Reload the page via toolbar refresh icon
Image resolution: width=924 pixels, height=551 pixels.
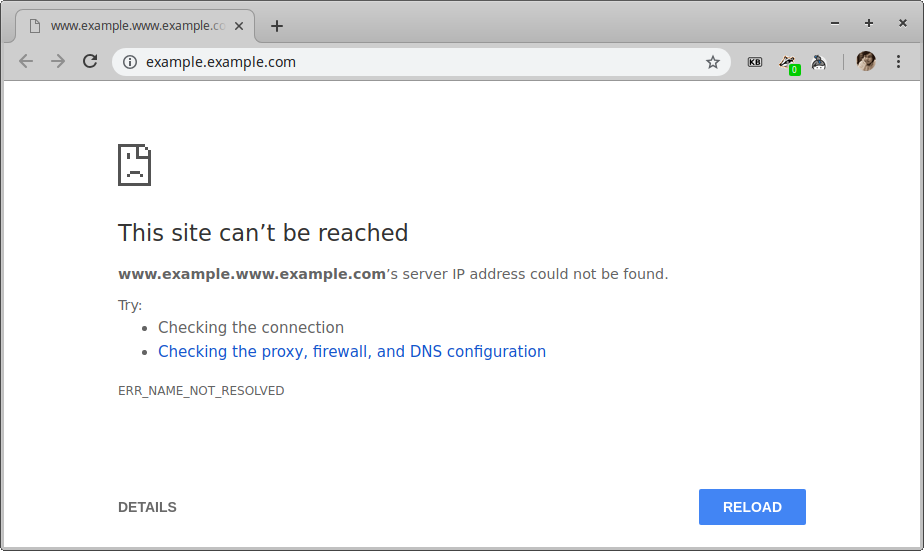click(x=90, y=61)
